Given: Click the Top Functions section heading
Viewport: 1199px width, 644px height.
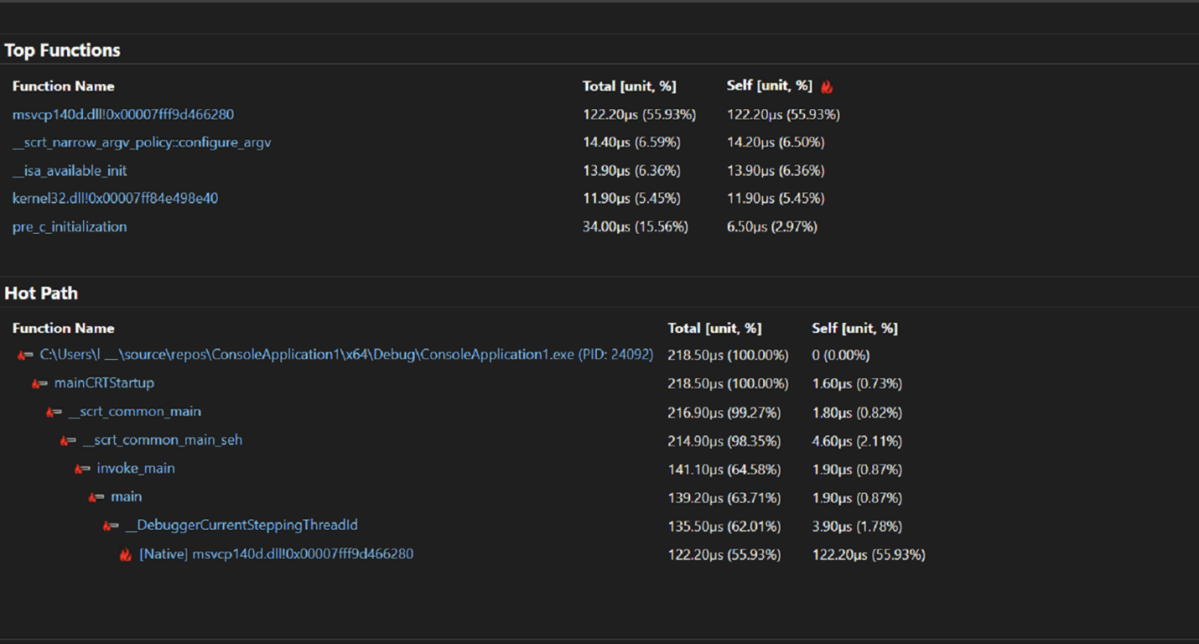Looking at the screenshot, I should point(63,50).
